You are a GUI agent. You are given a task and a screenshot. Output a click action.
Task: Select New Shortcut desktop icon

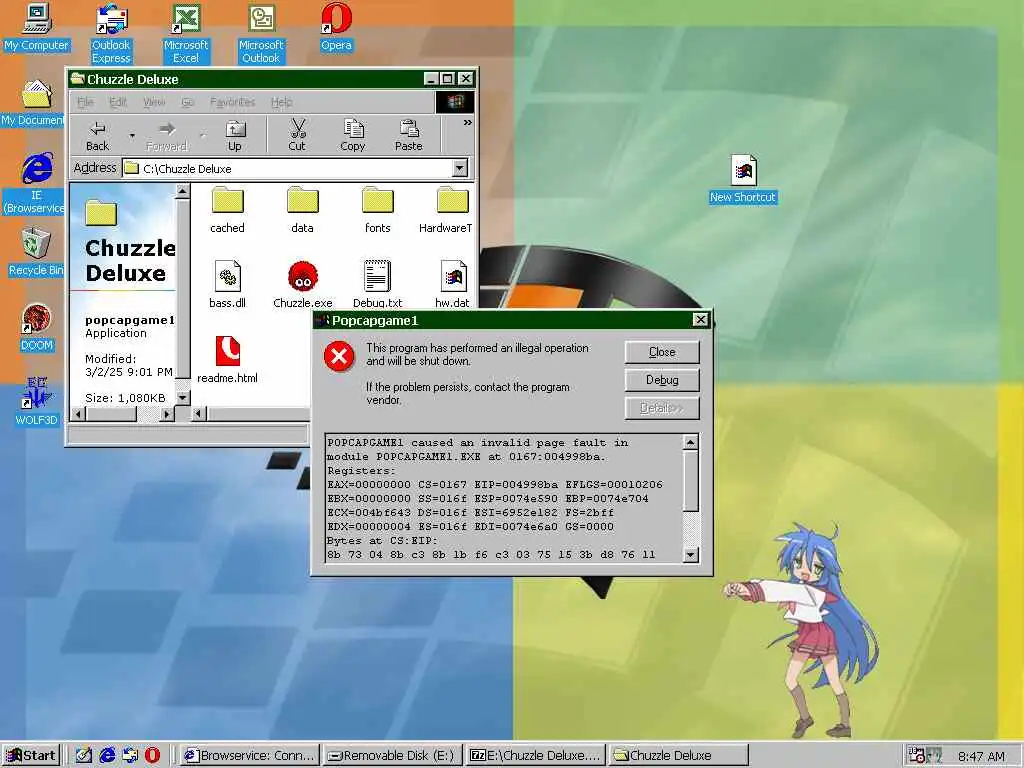click(743, 178)
